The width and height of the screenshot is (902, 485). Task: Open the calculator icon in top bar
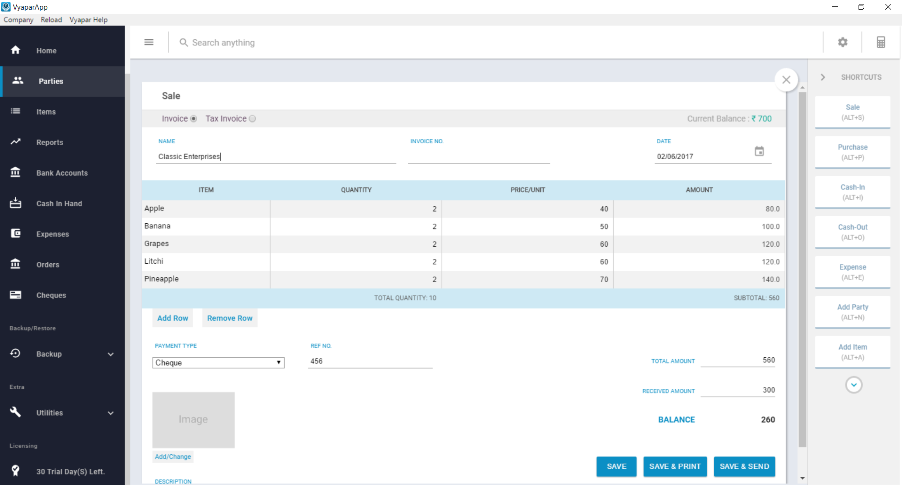coord(881,42)
